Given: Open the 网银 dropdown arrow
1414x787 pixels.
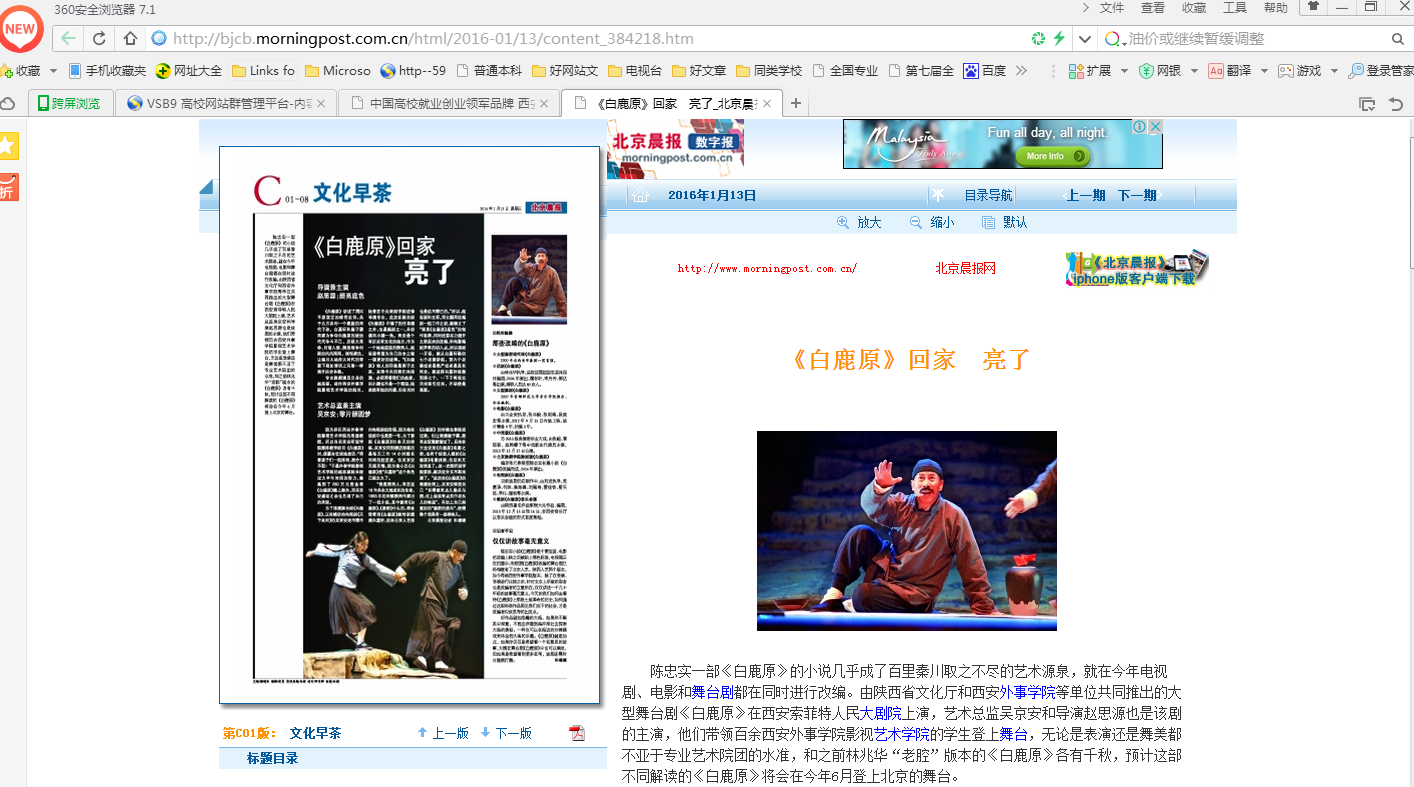Looking at the screenshot, I should [1193, 71].
